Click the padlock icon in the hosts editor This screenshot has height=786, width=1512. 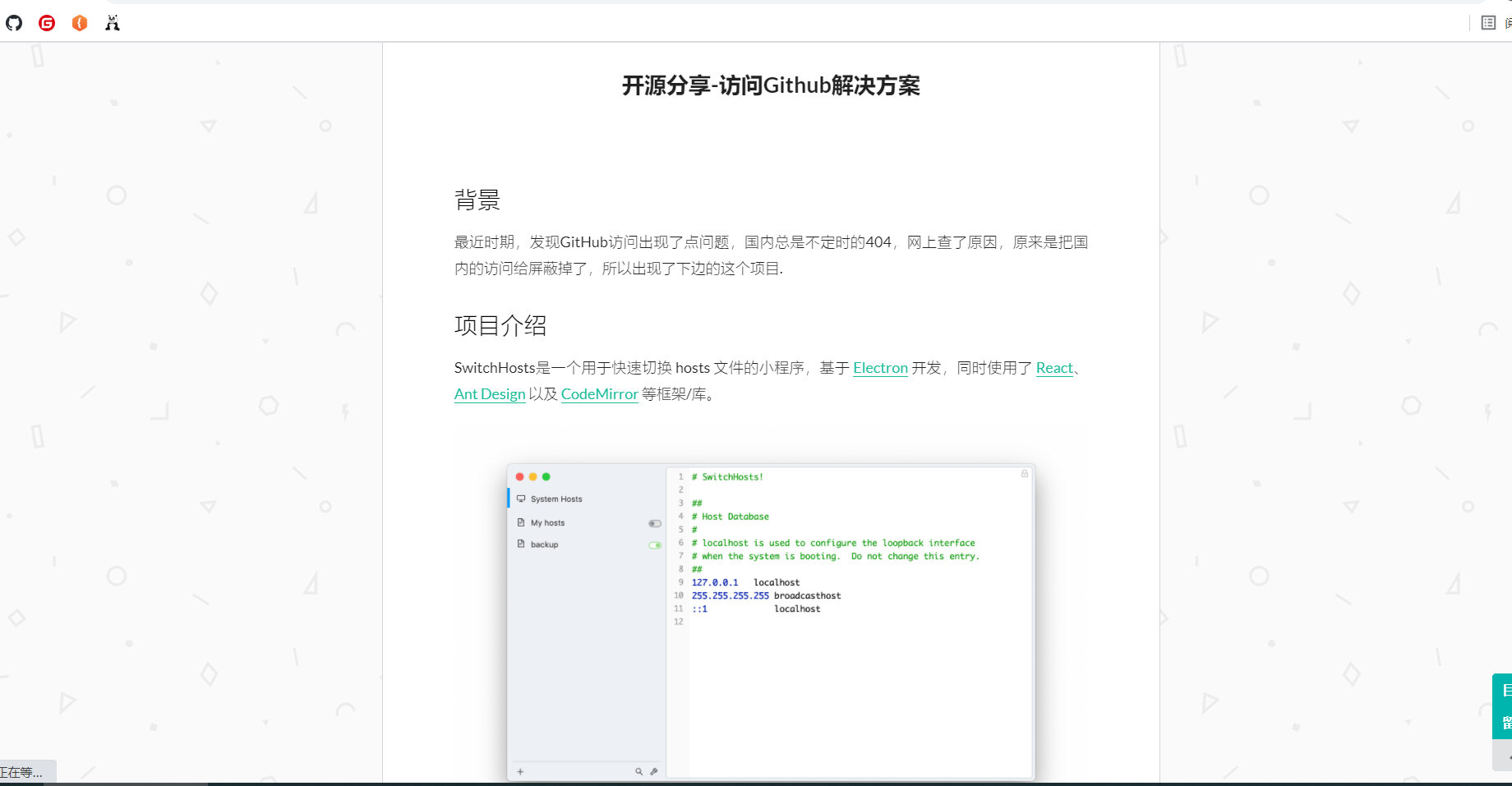[1023, 474]
